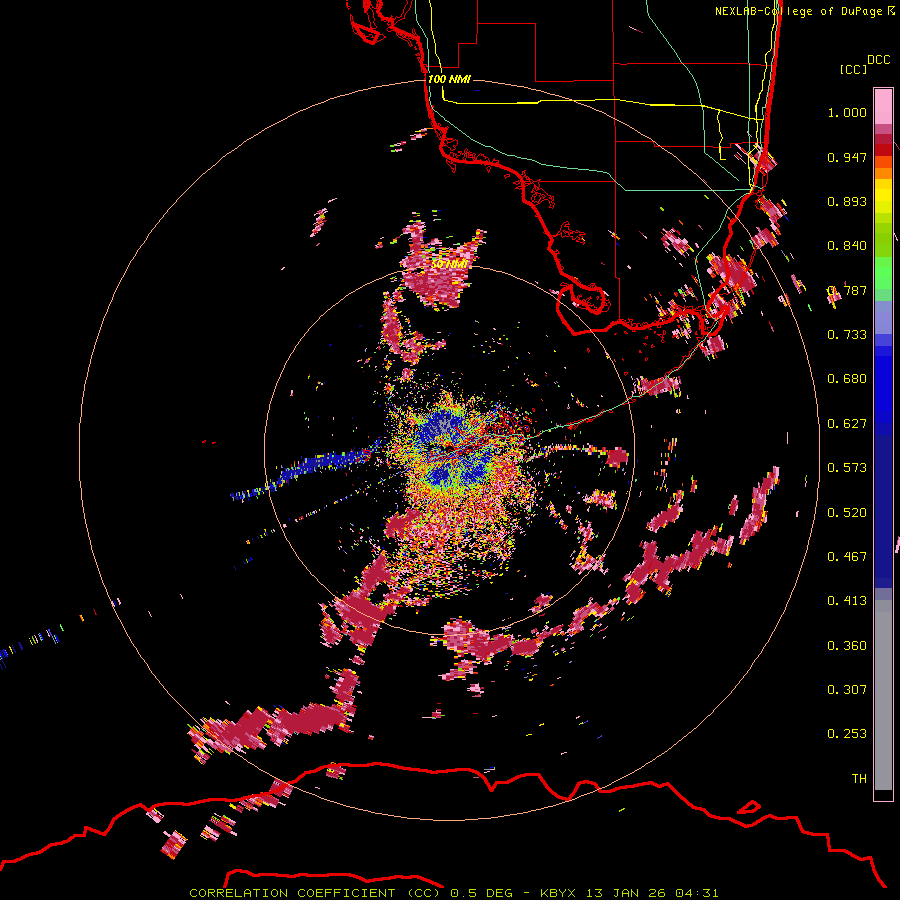Select the 0.520 scale value
900x900 pixels.
847,513
